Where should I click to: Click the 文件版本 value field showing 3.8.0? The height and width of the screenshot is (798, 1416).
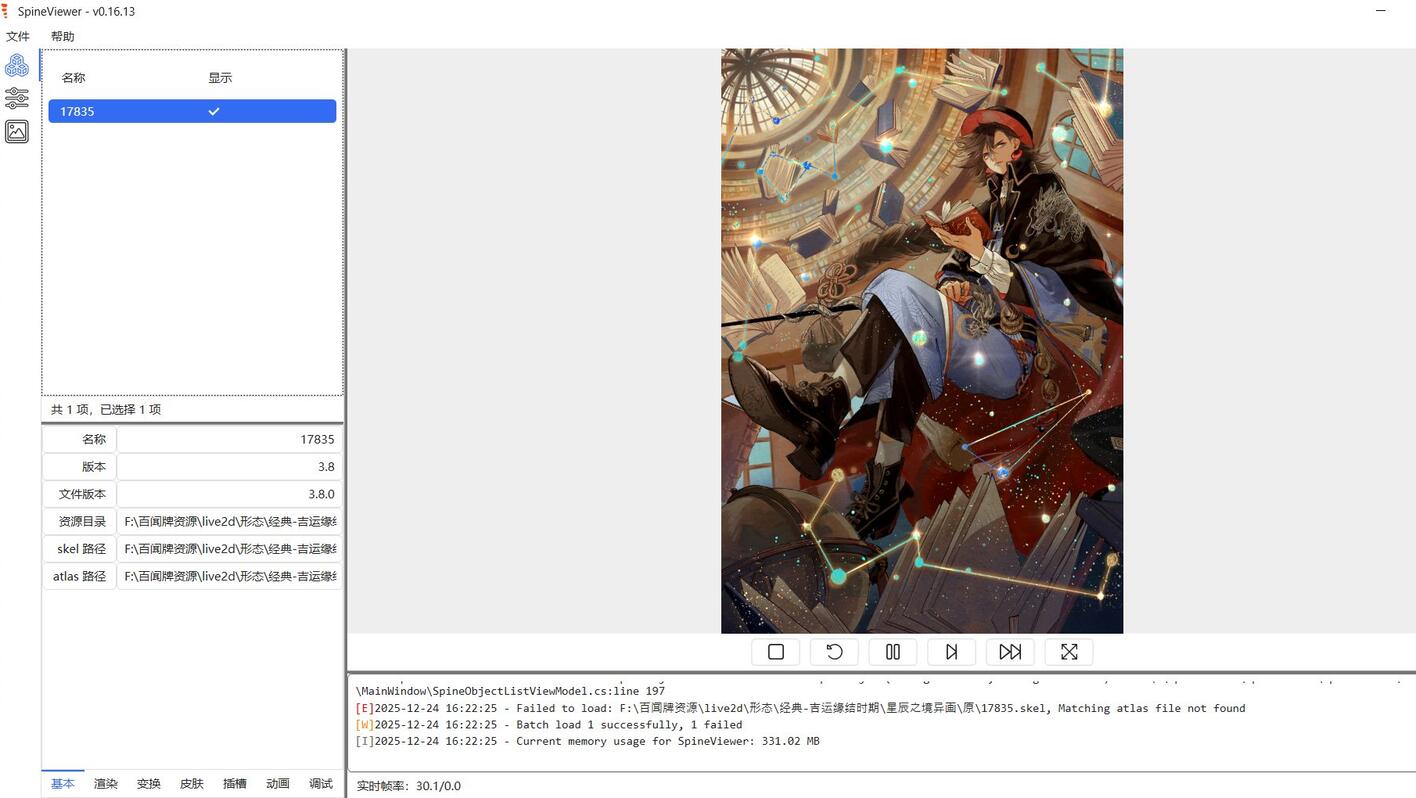click(229, 494)
